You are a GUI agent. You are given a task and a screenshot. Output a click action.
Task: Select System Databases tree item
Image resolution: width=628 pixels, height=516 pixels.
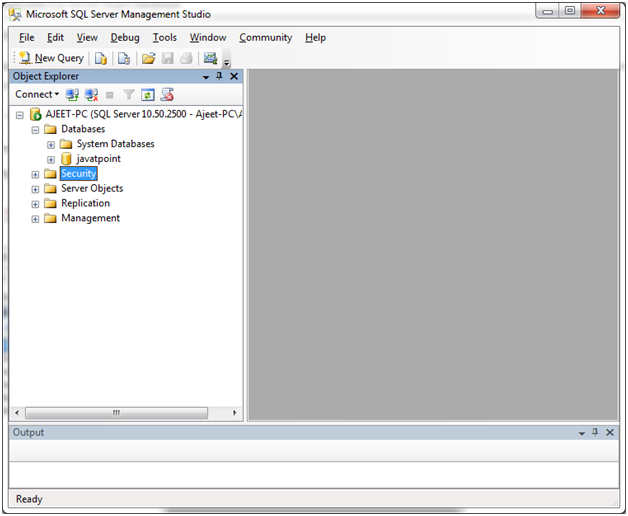(x=115, y=144)
